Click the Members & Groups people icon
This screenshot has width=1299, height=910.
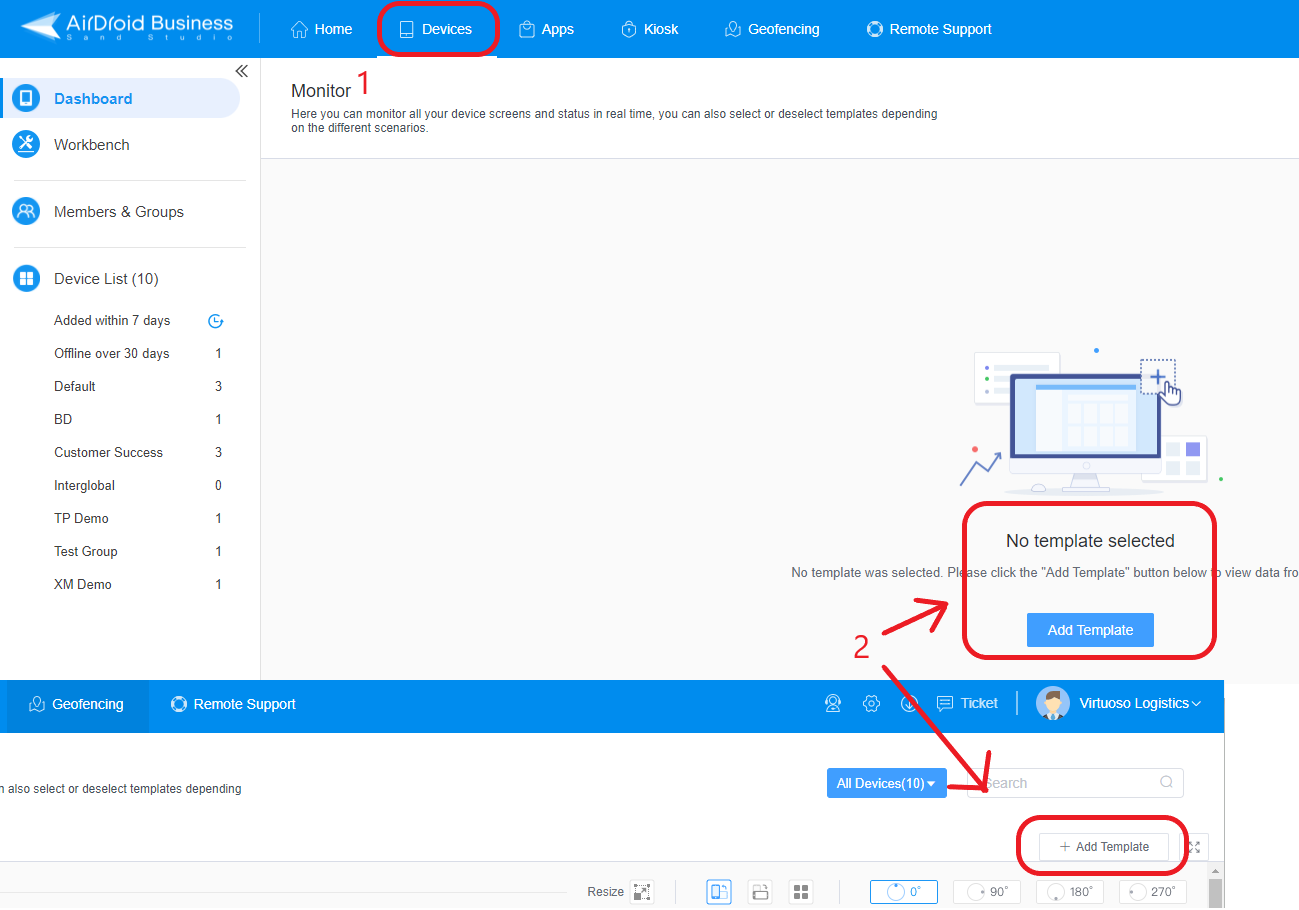(26, 211)
